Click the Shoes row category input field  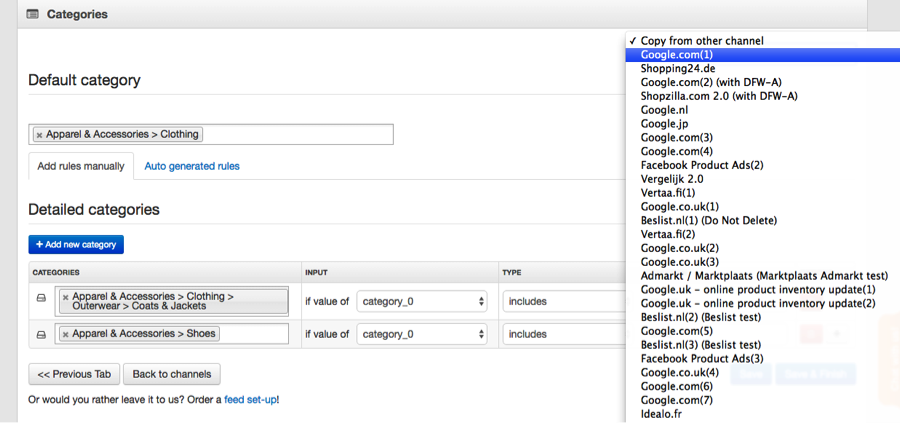[172, 334]
